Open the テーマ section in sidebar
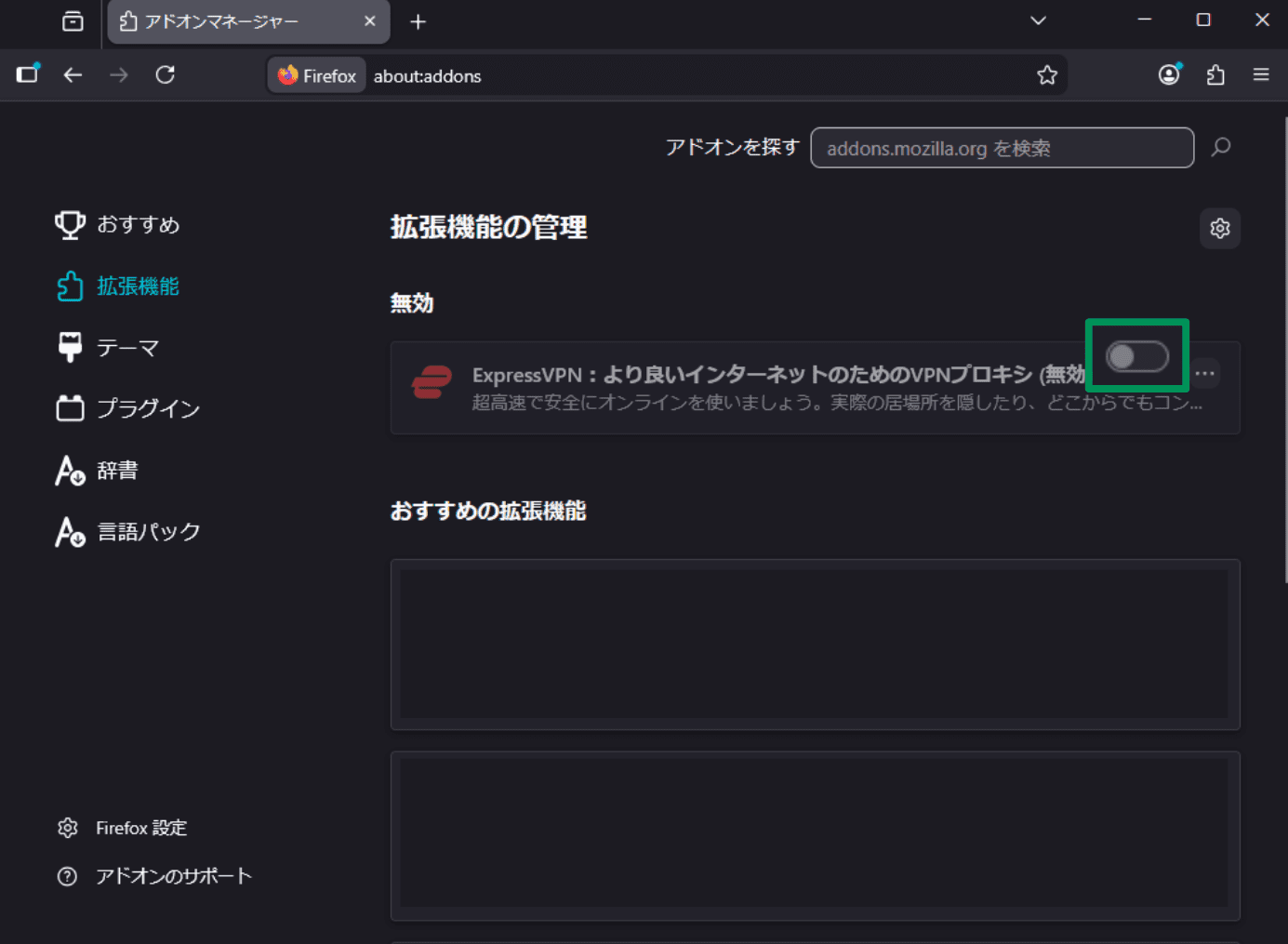 pyautogui.click(x=128, y=347)
